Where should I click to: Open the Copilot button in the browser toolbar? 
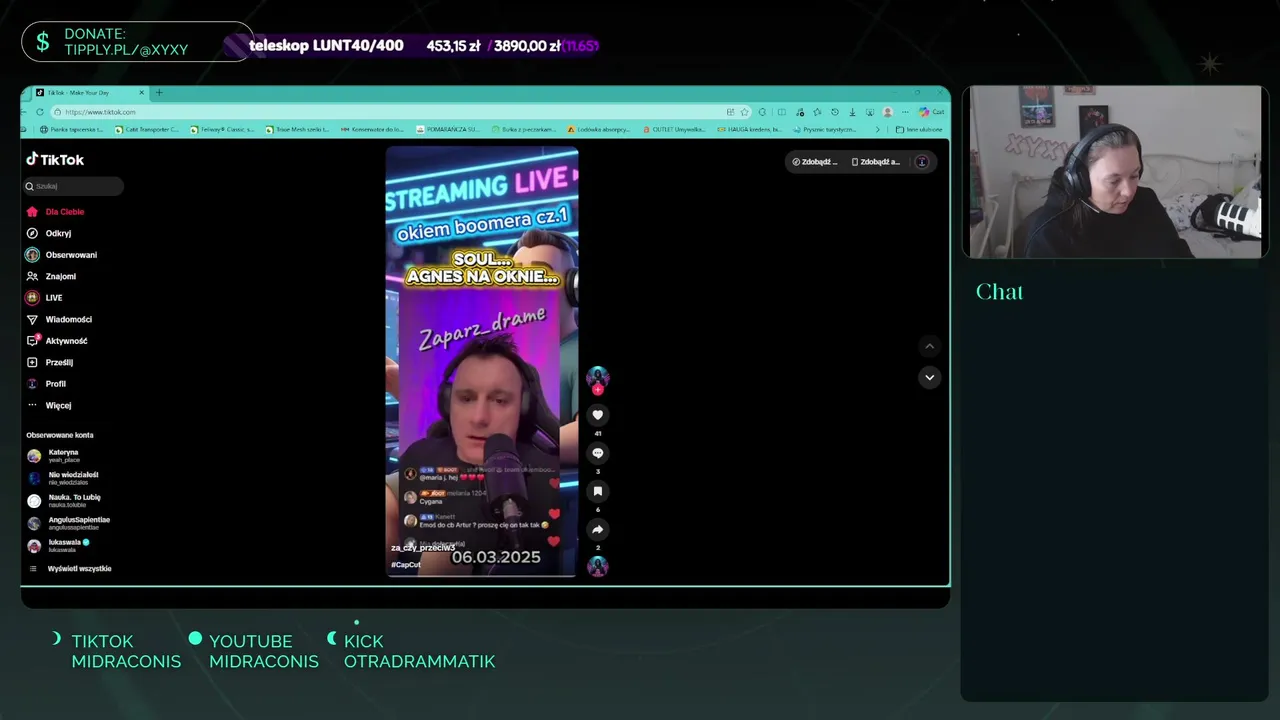(930, 112)
